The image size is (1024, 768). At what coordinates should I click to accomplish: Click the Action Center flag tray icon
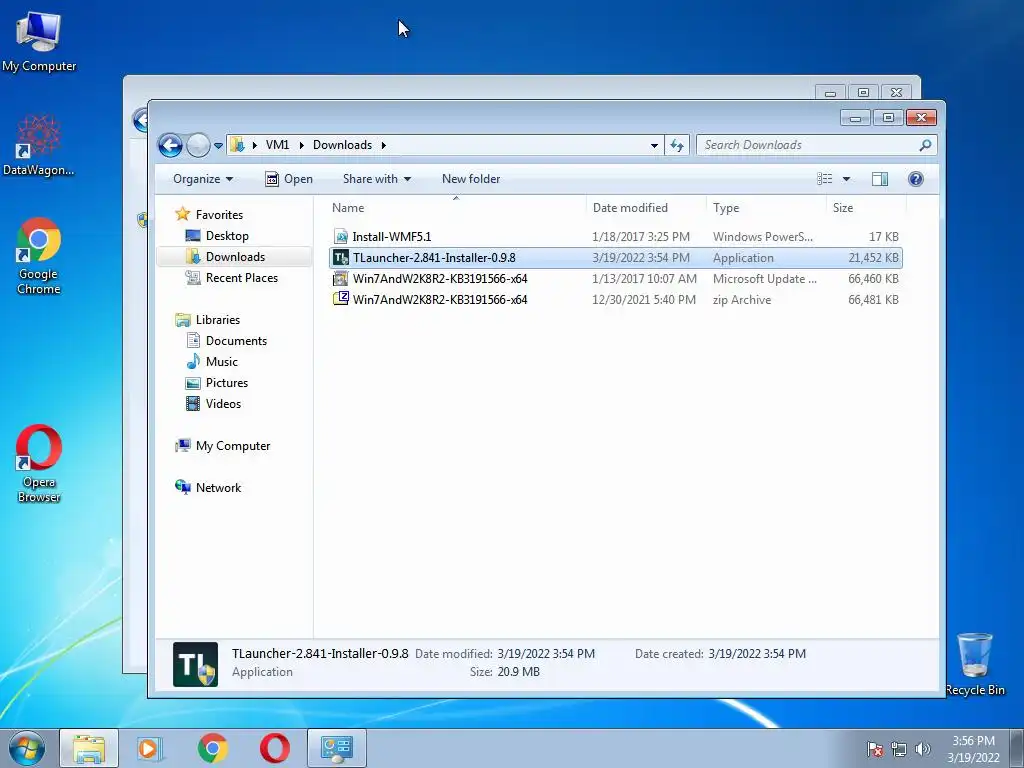coord(874,749)
